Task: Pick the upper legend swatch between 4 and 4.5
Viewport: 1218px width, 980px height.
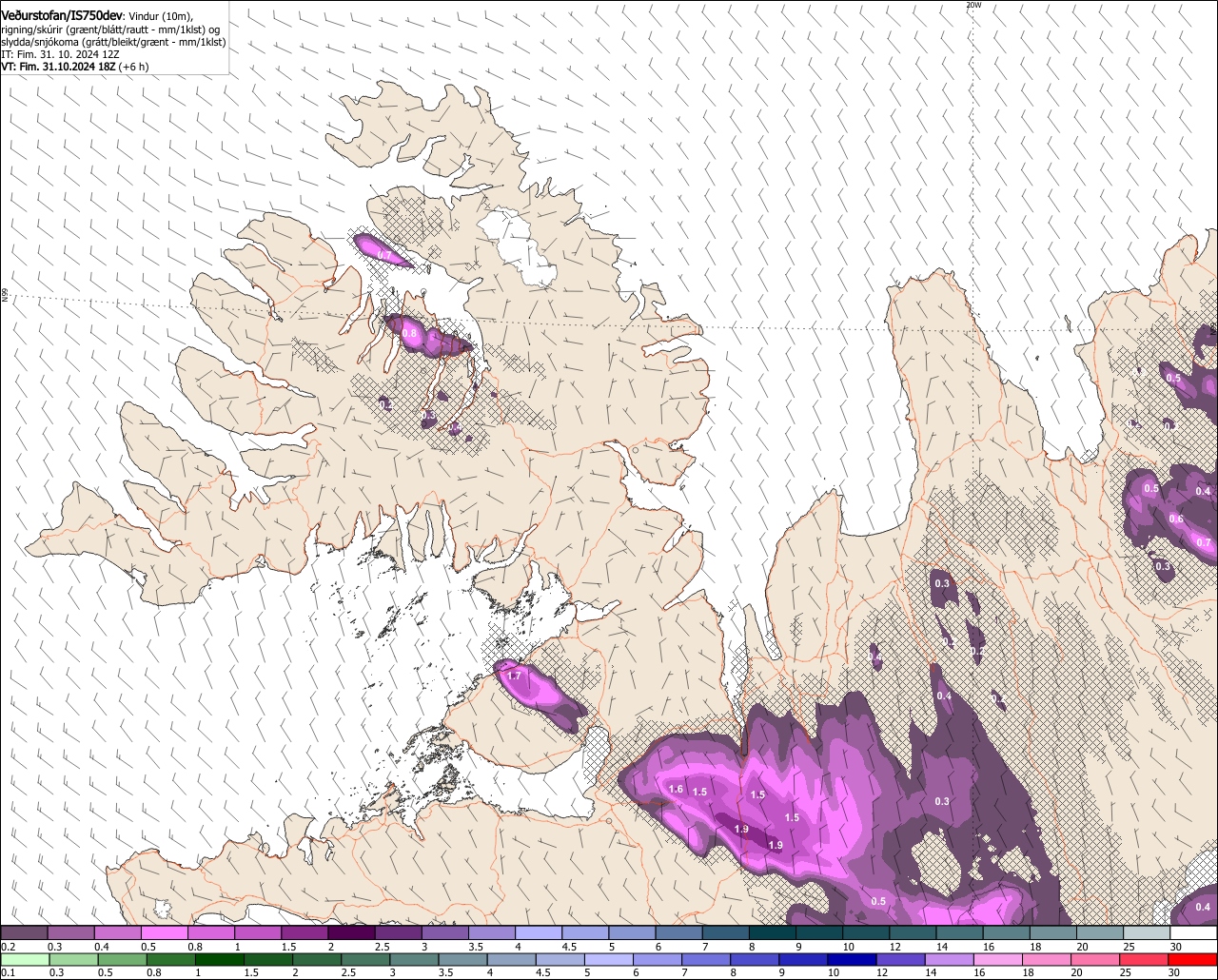Action: click(539, 932)
